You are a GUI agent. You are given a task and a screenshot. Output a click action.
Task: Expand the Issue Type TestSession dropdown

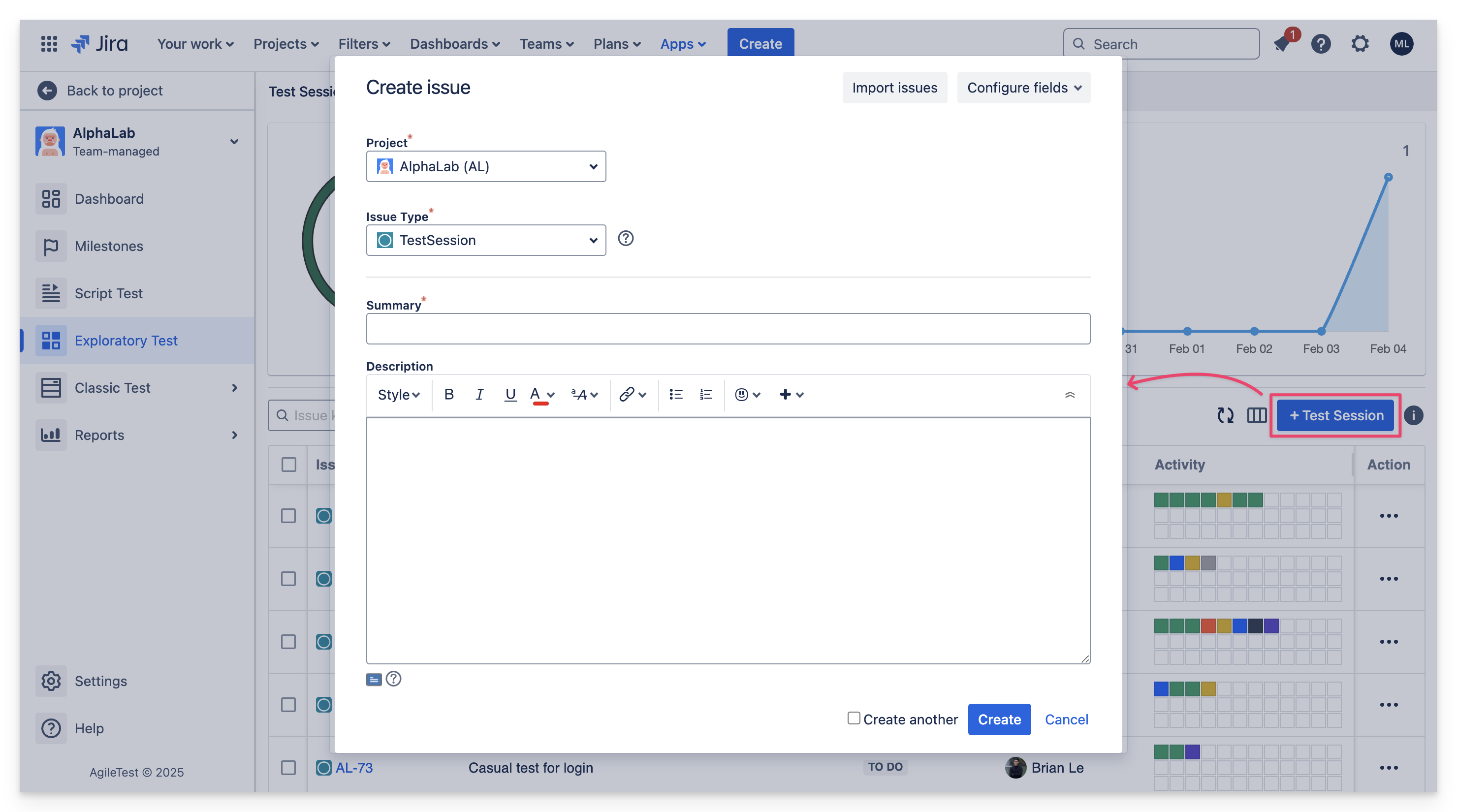click(x=486, y=240)
